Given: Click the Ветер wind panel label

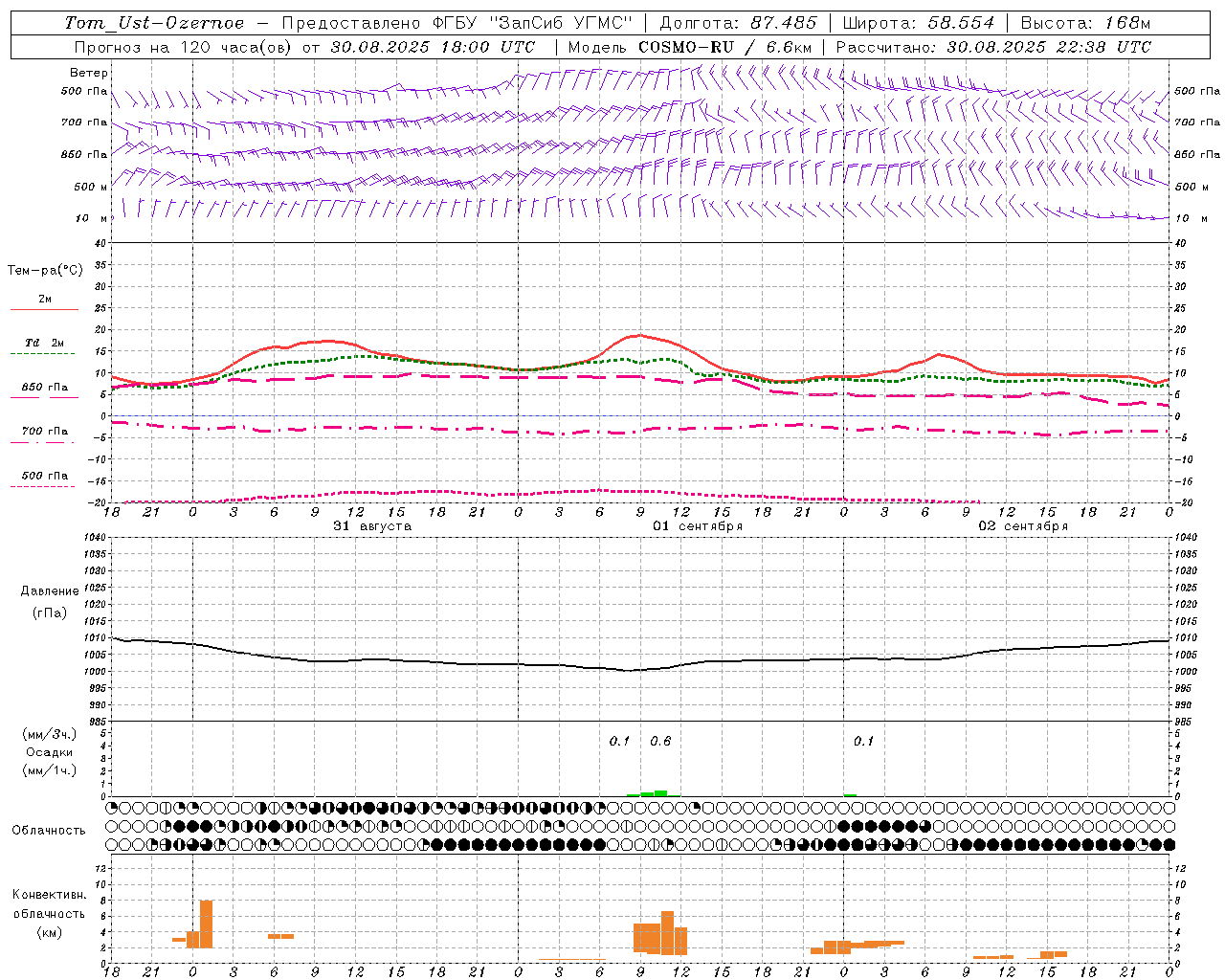Looking at the screenshot, I should point(89,73).
